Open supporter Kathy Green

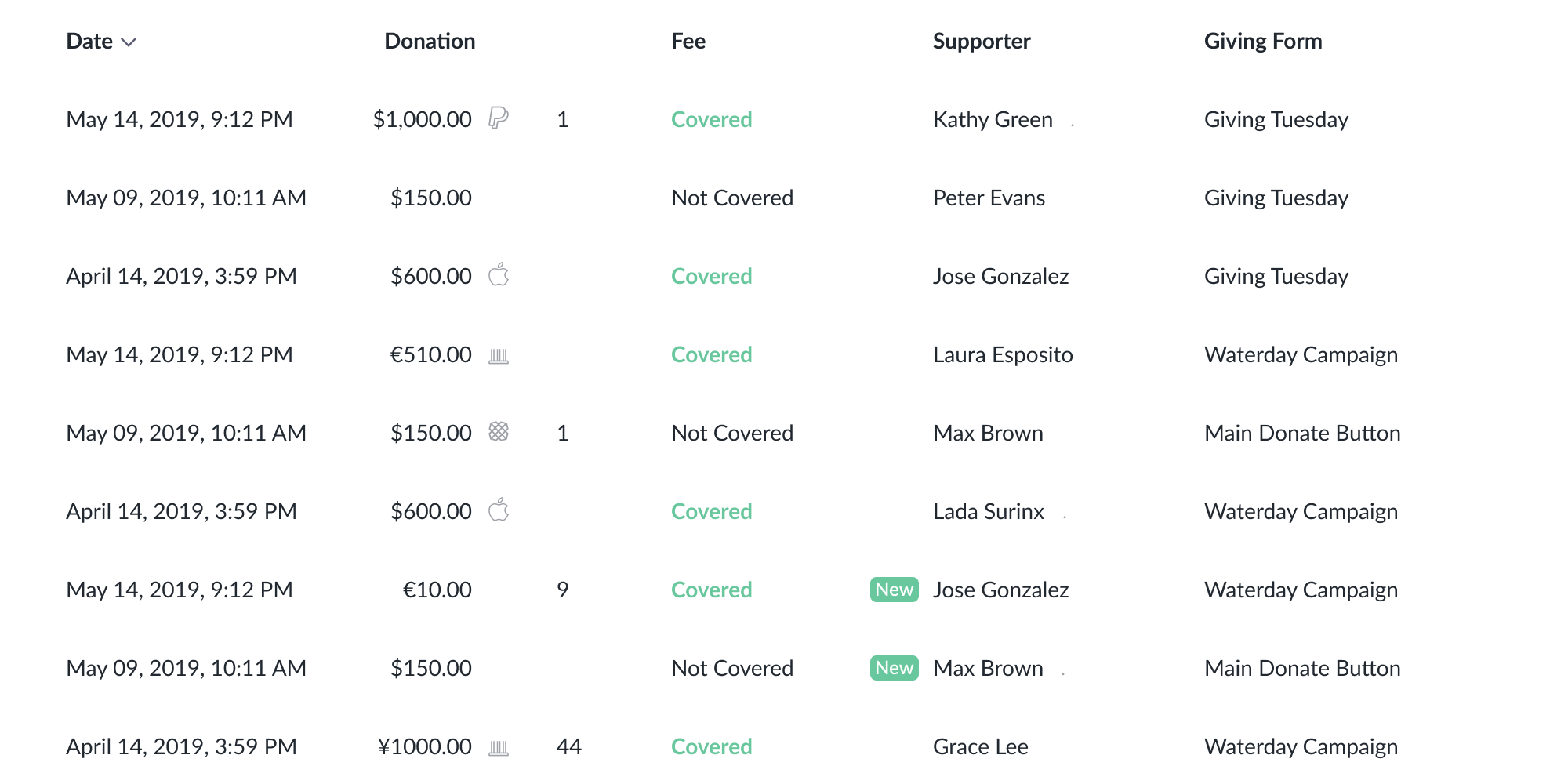[993, 119]
